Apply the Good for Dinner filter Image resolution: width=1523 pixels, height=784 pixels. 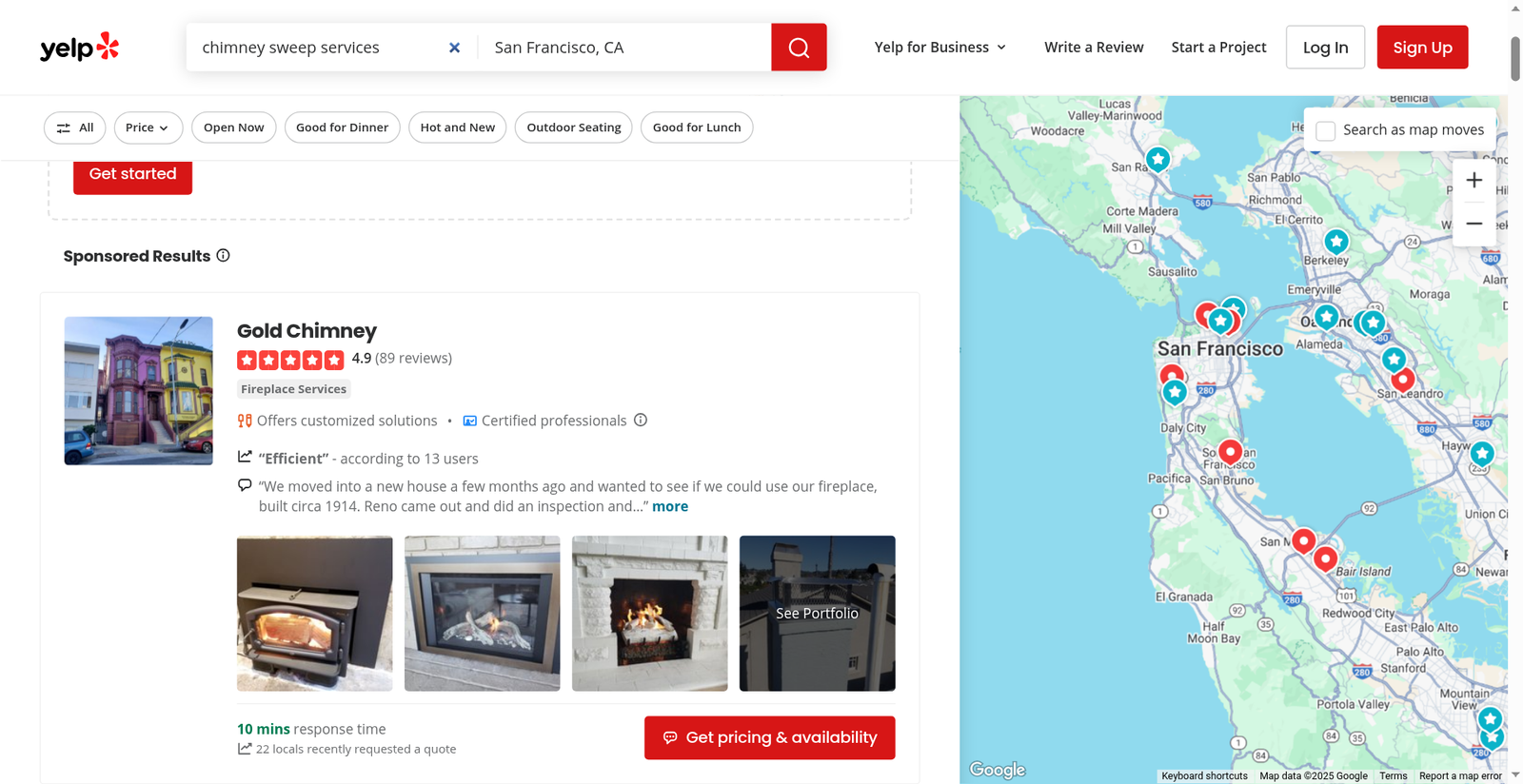(342, 127)
